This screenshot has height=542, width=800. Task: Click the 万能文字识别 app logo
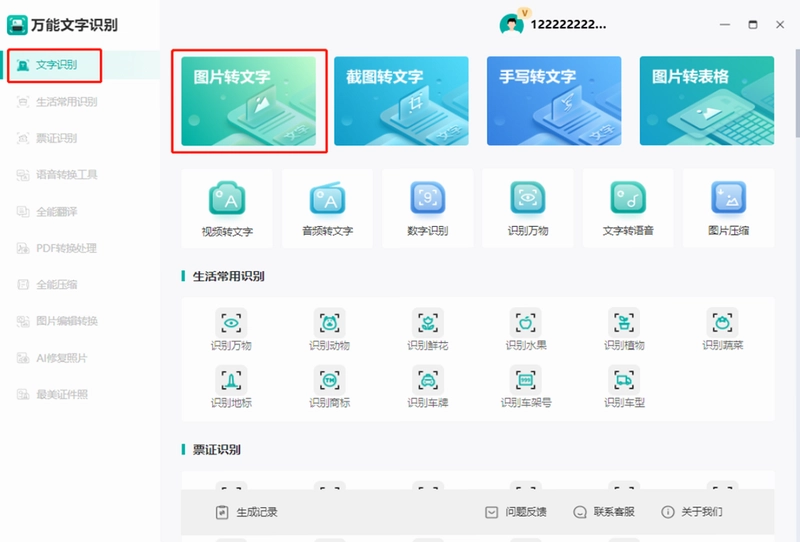(17, 25)
